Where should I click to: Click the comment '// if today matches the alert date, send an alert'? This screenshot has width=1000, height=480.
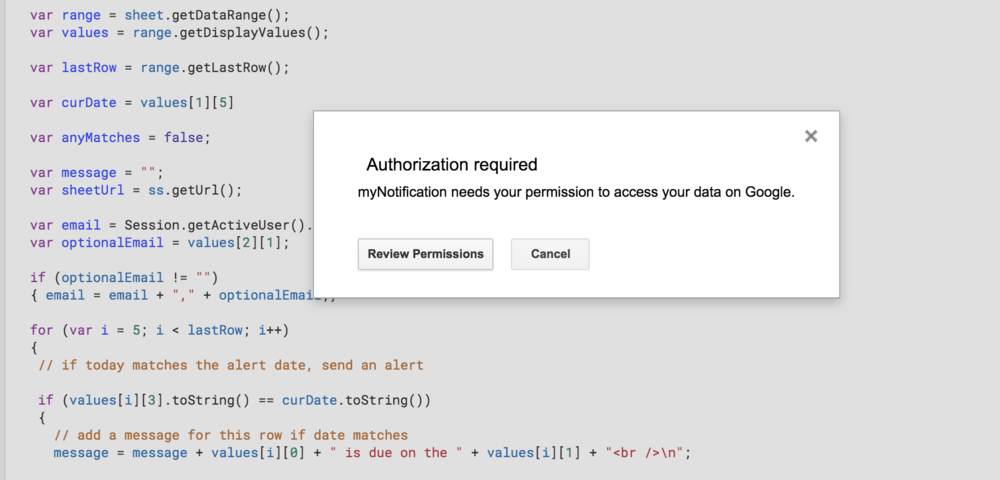pyautogui.click(x=230, y=365)
